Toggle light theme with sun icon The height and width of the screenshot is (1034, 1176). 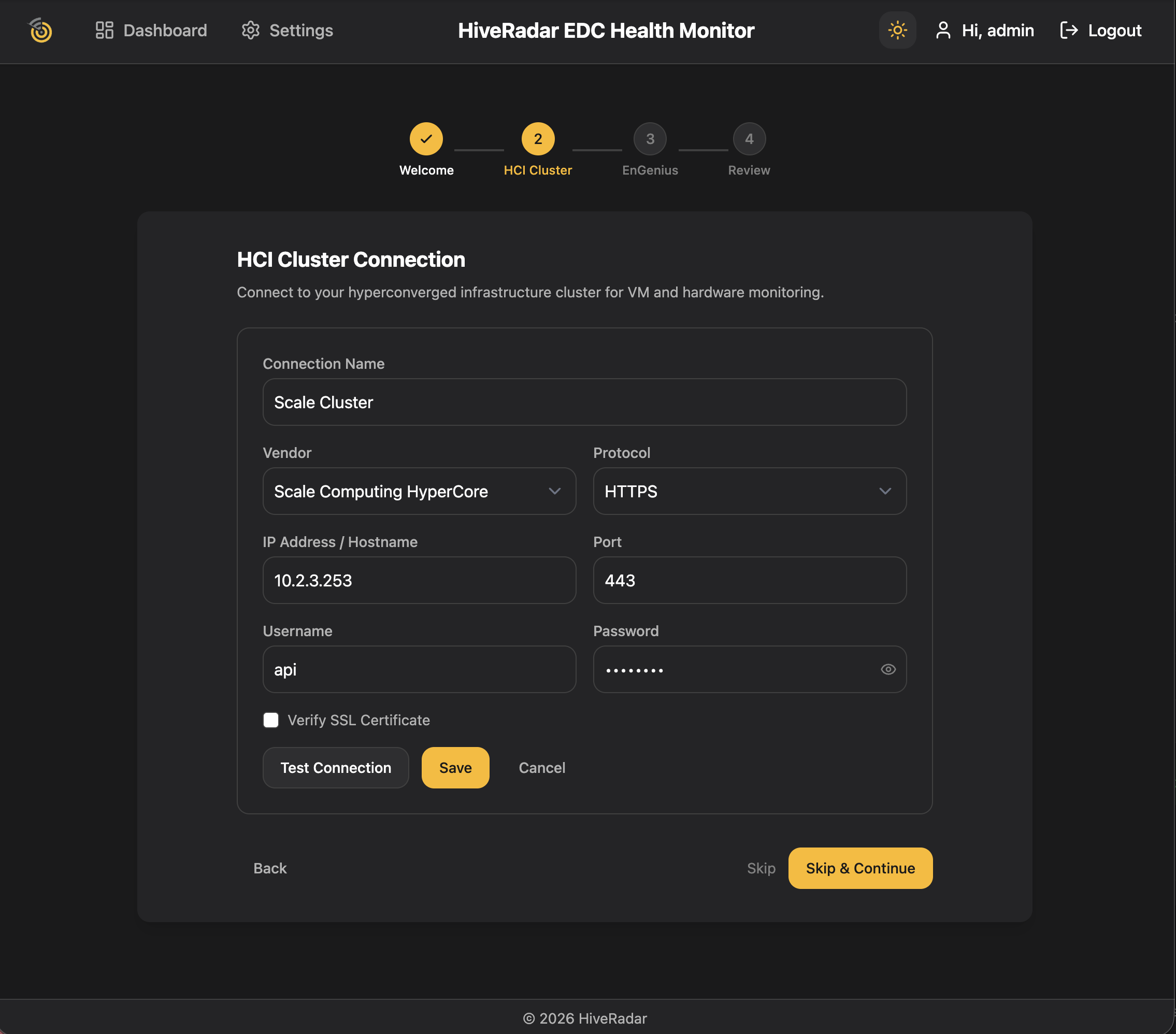(897, 30)
